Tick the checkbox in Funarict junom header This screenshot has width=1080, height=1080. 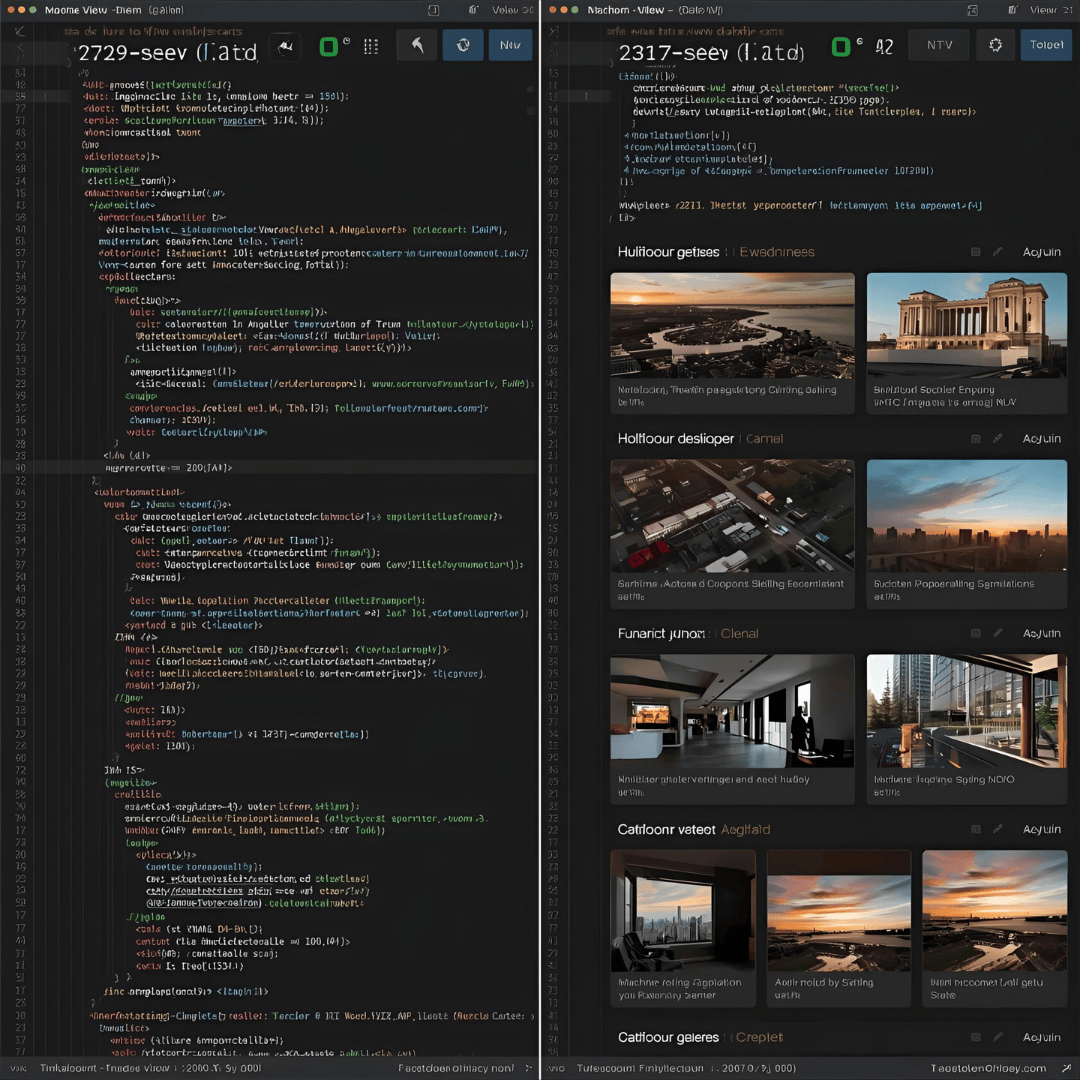coord(976,634)
